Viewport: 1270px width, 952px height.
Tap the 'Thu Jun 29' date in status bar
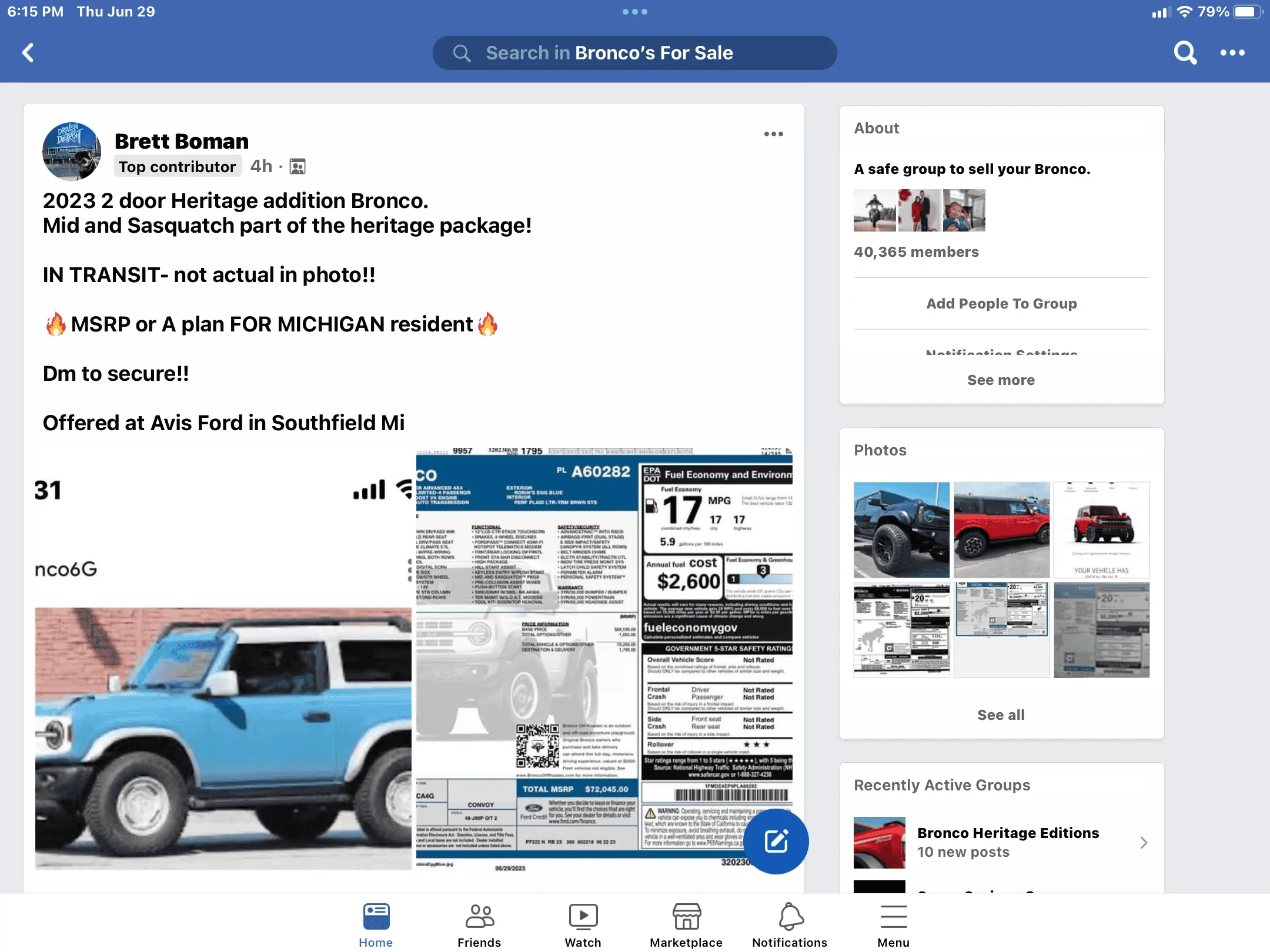pyautogui.click(x=116, y=12)
